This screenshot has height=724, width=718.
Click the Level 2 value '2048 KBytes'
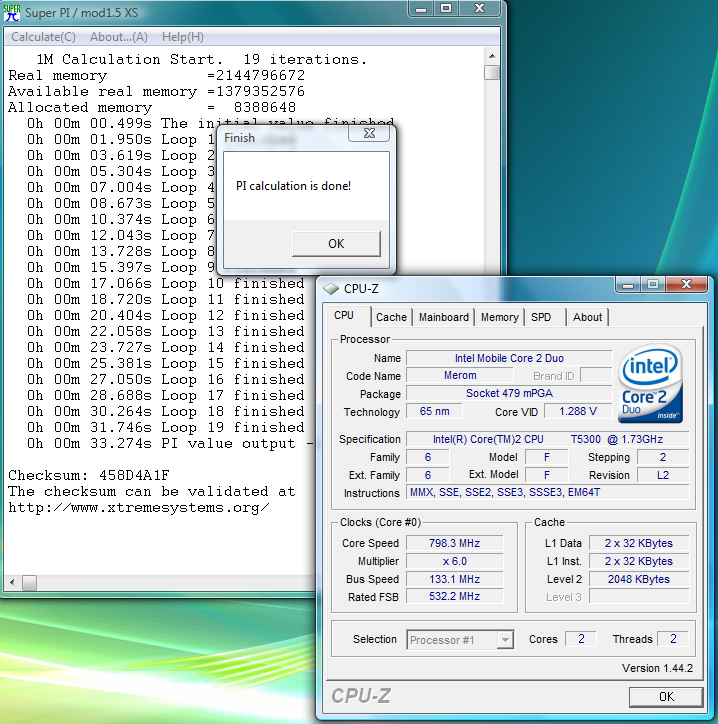click(x=639, y=579)
